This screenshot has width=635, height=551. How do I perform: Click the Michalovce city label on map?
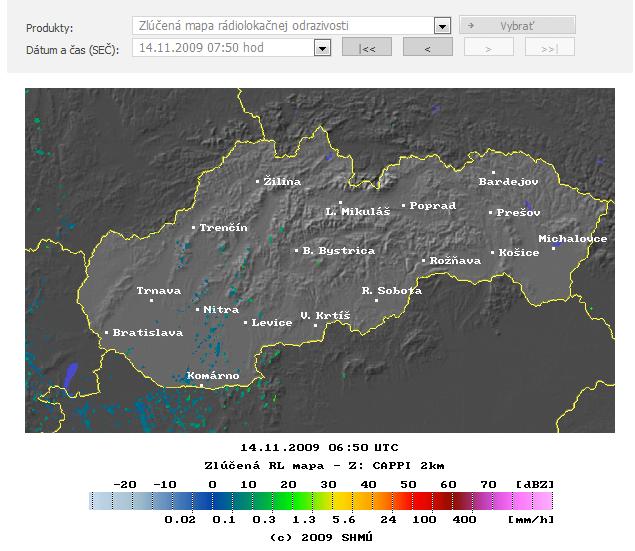pos(573,239)
